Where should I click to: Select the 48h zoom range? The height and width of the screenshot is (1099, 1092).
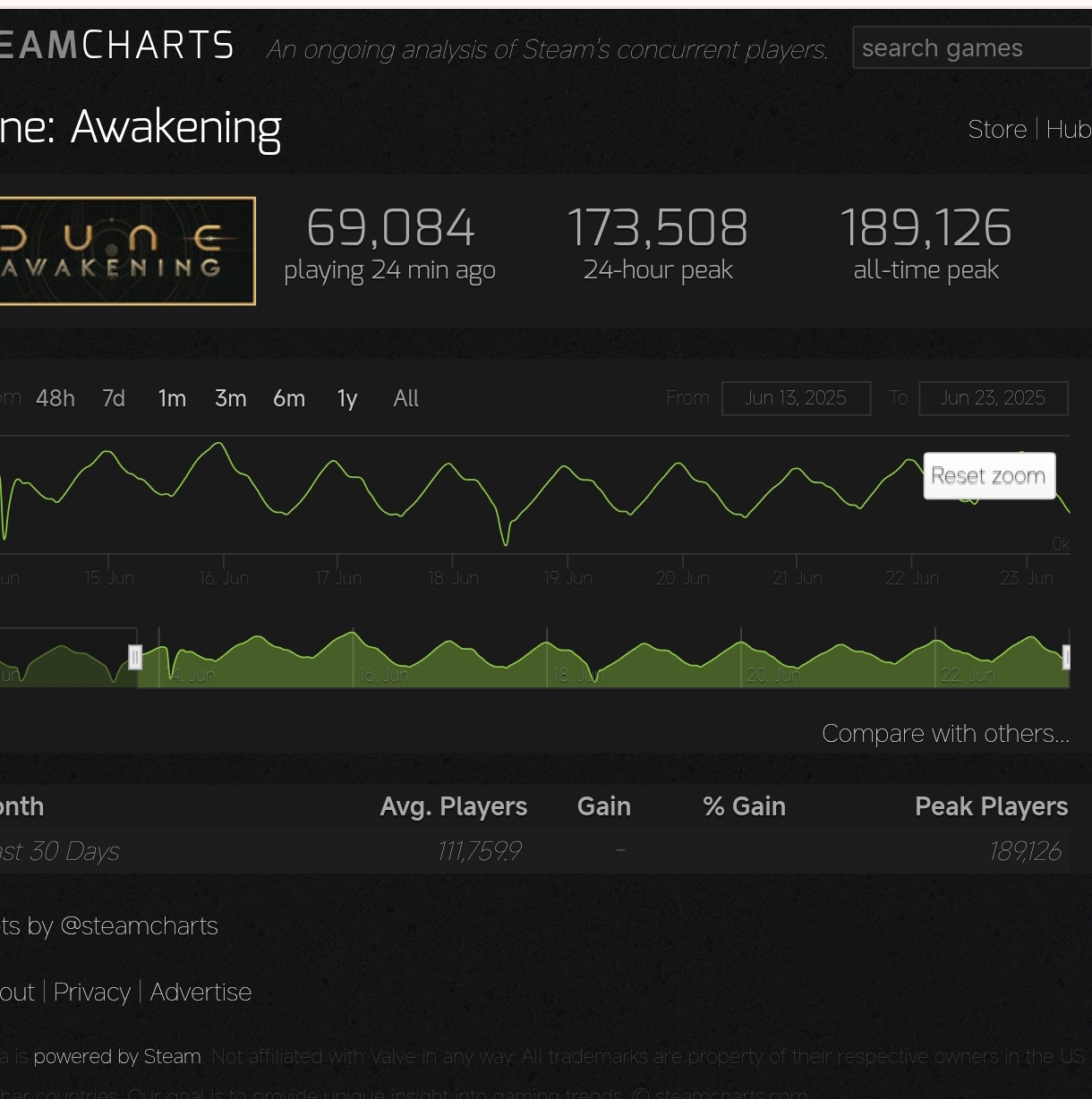pos(55,398)
